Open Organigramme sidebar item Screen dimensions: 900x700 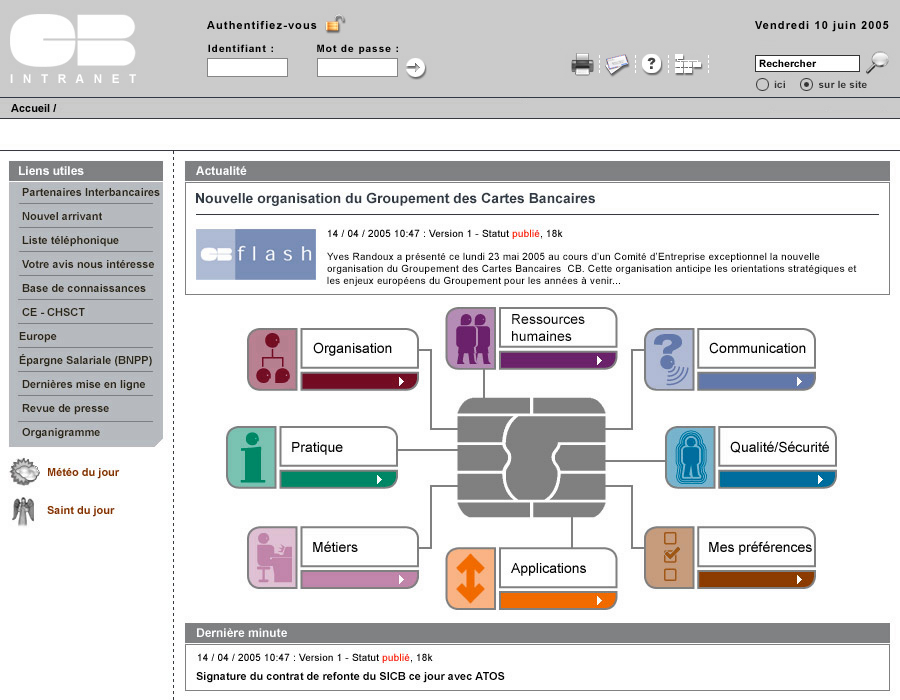[x=60, y=433]
